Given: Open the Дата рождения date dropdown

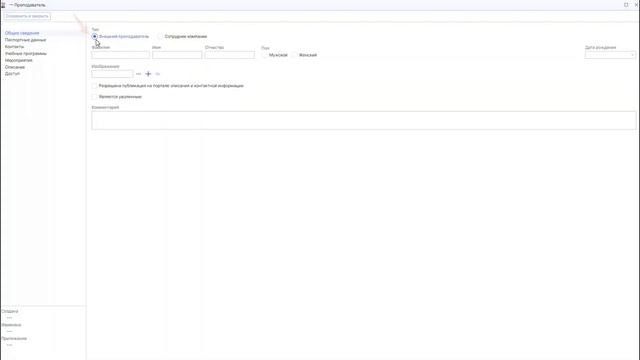Looking at the screenshot, I should click(x=632, y=55).
